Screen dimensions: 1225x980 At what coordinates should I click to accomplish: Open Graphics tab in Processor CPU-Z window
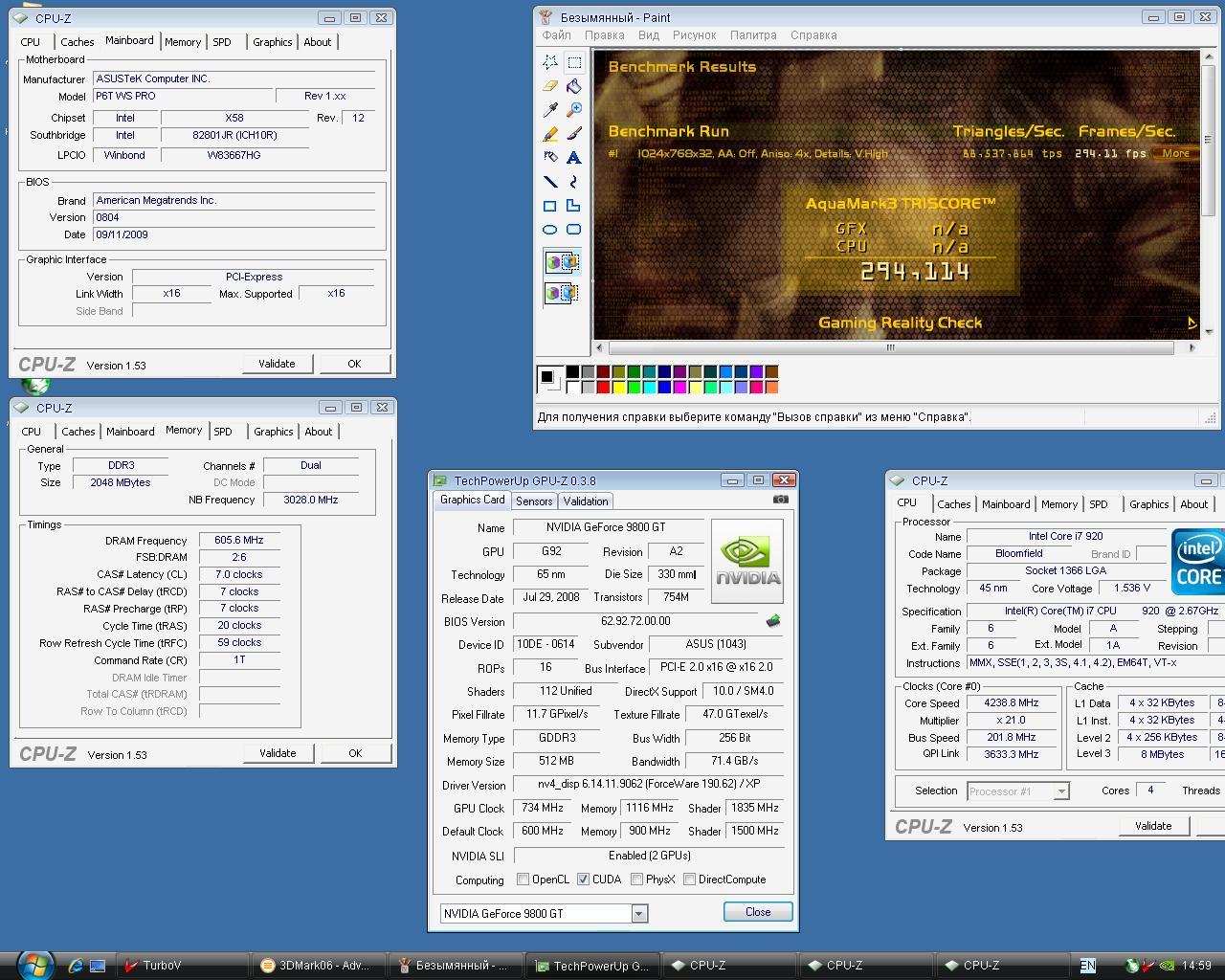(1148, 504)
